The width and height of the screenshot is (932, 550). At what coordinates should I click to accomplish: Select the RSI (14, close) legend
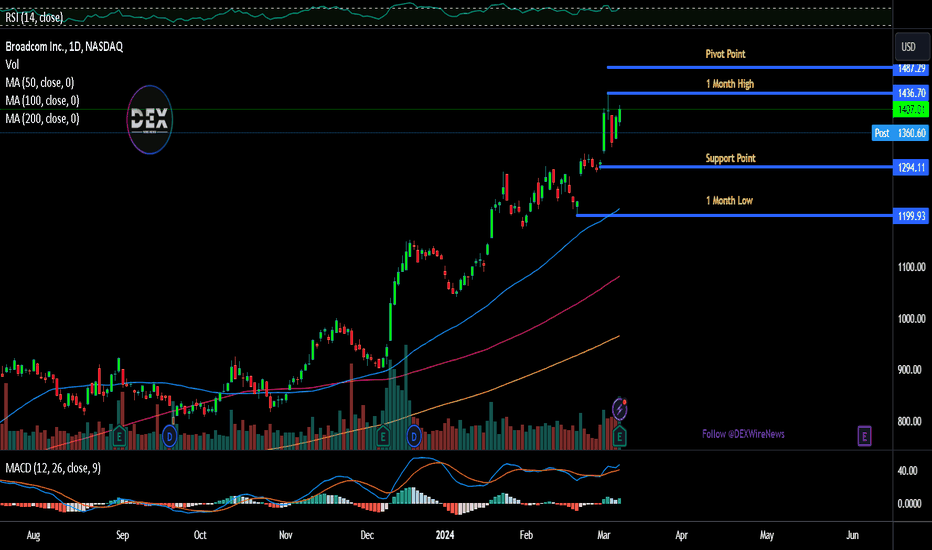(34, 18)
